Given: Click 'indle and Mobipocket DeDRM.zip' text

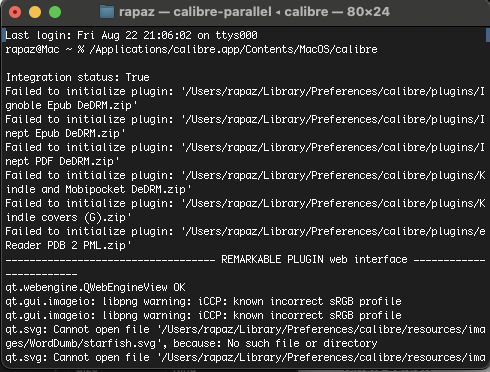Looking at the screenshot, I should click(x=98, y=189).
